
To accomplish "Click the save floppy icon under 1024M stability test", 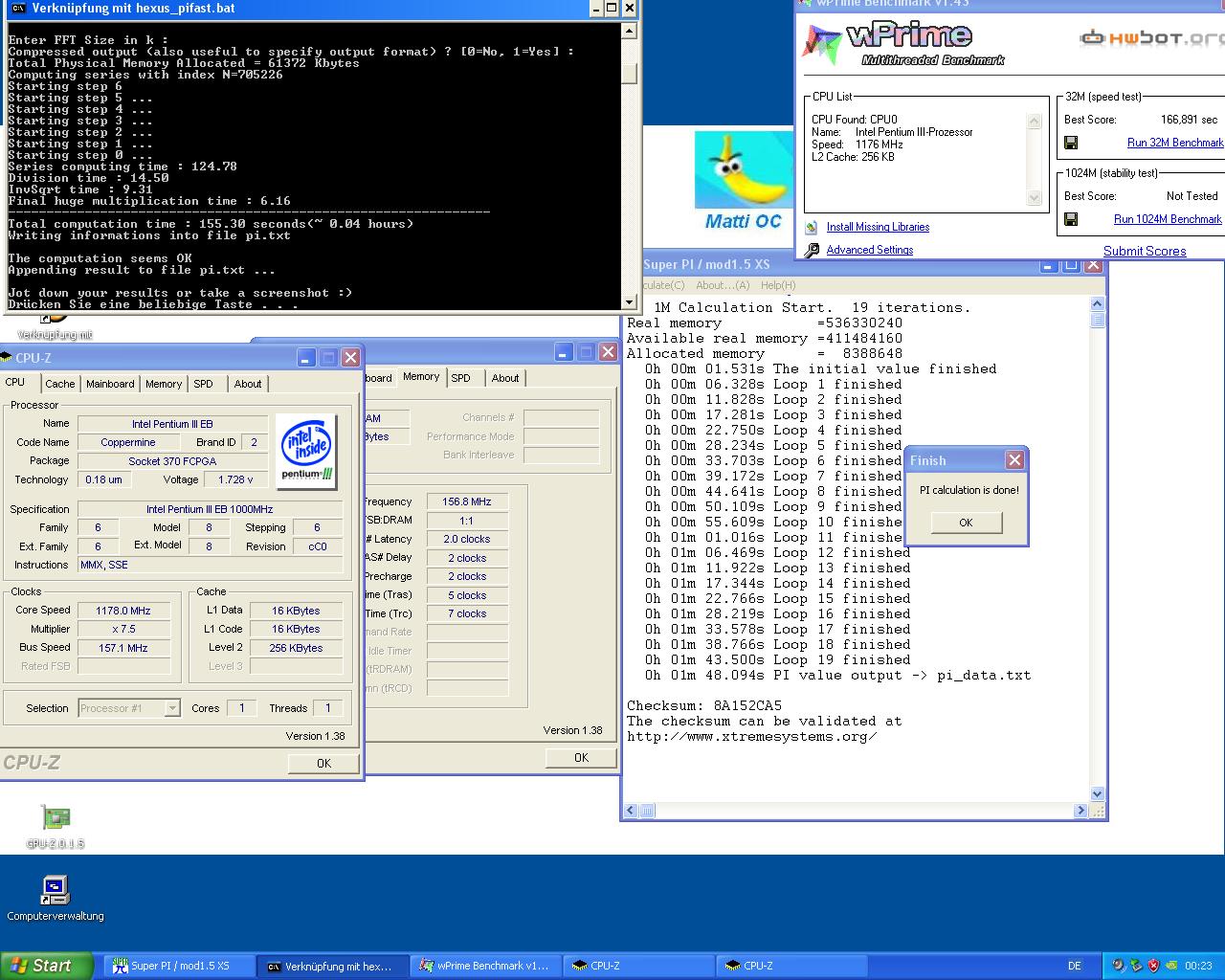I will click(1071, 219).
